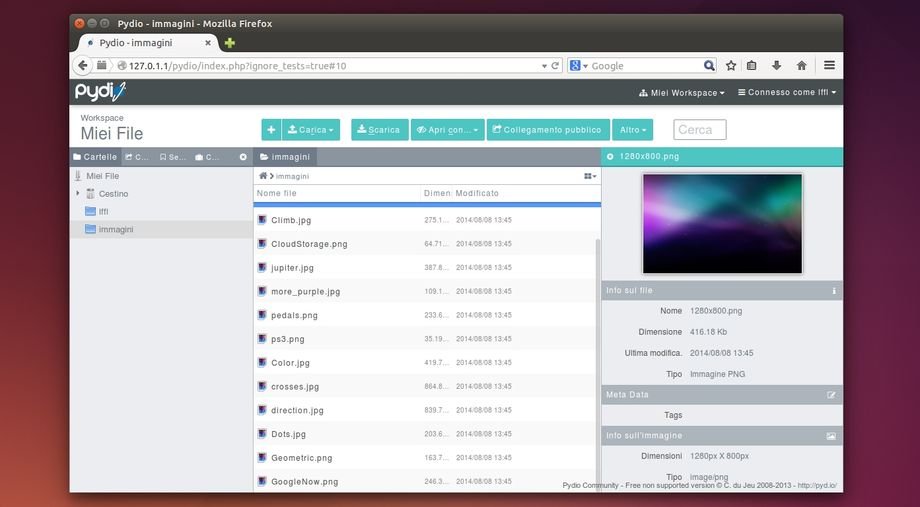The width and height of the screenshot is (920, 507).
Task: Open the Firefox hamburger menu
Action: (829, 66)
